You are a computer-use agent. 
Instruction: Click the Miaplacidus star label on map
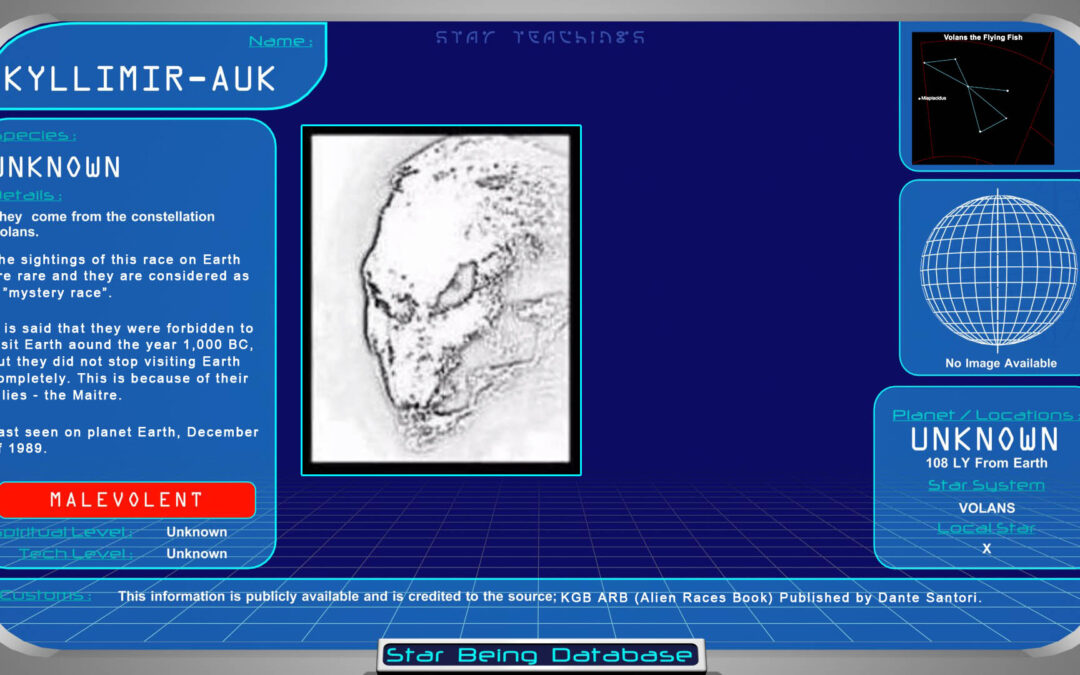933,98
